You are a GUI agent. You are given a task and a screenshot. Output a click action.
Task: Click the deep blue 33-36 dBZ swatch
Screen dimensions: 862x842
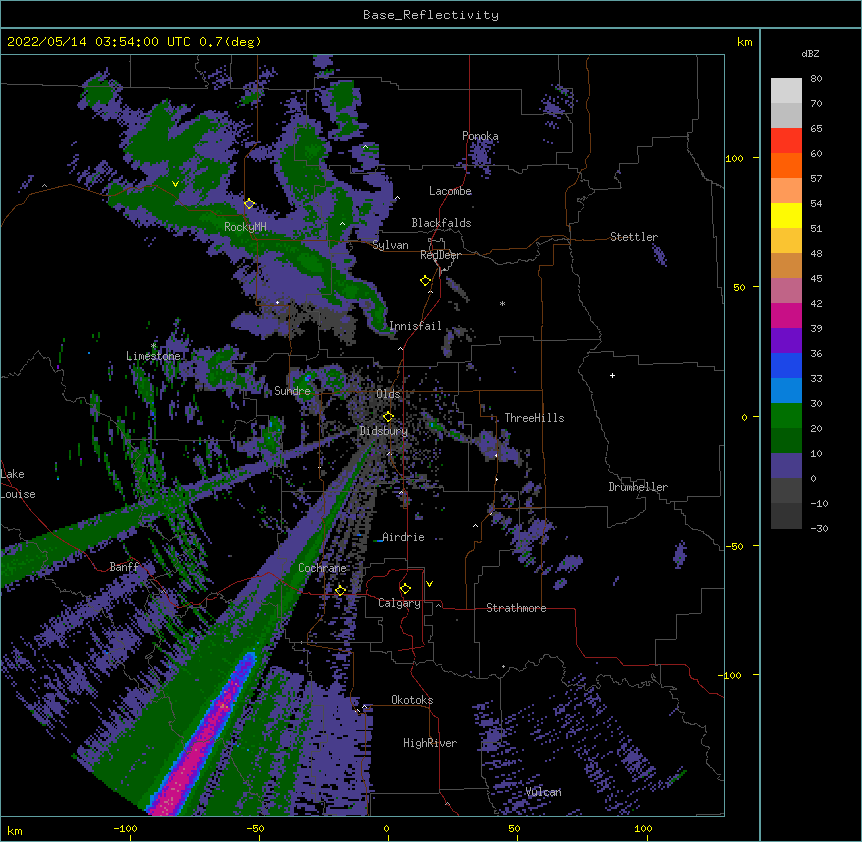(786, 365)
